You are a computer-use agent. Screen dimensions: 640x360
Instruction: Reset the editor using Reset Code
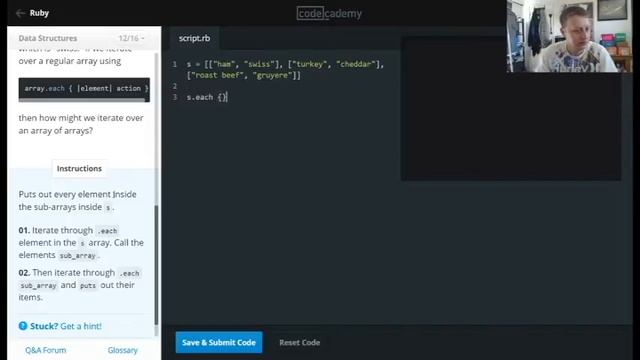click(x=300, y=342)
